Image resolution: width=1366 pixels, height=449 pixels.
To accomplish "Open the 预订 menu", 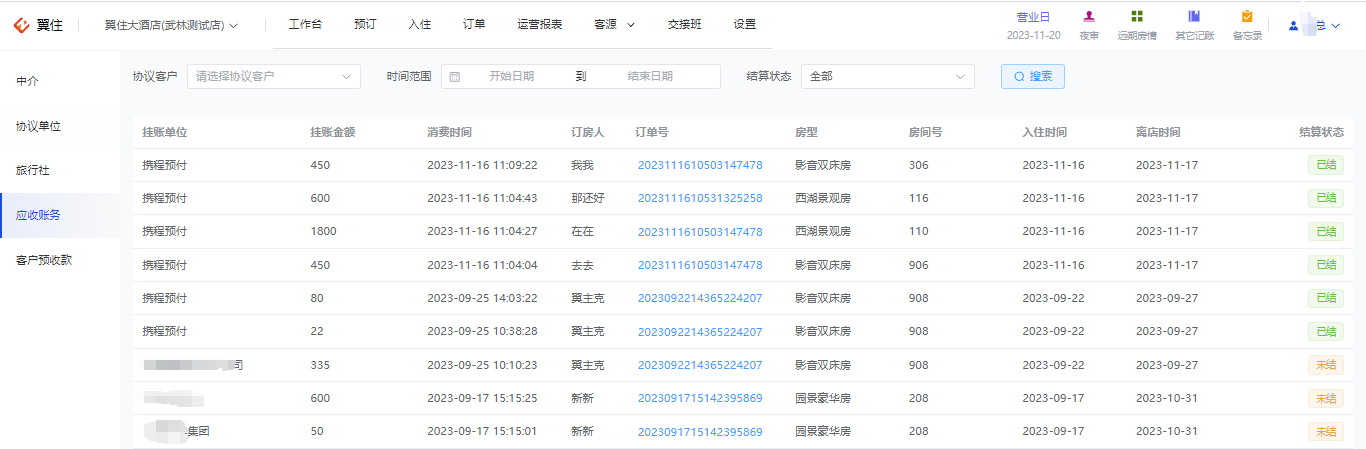I will point(365,25).
